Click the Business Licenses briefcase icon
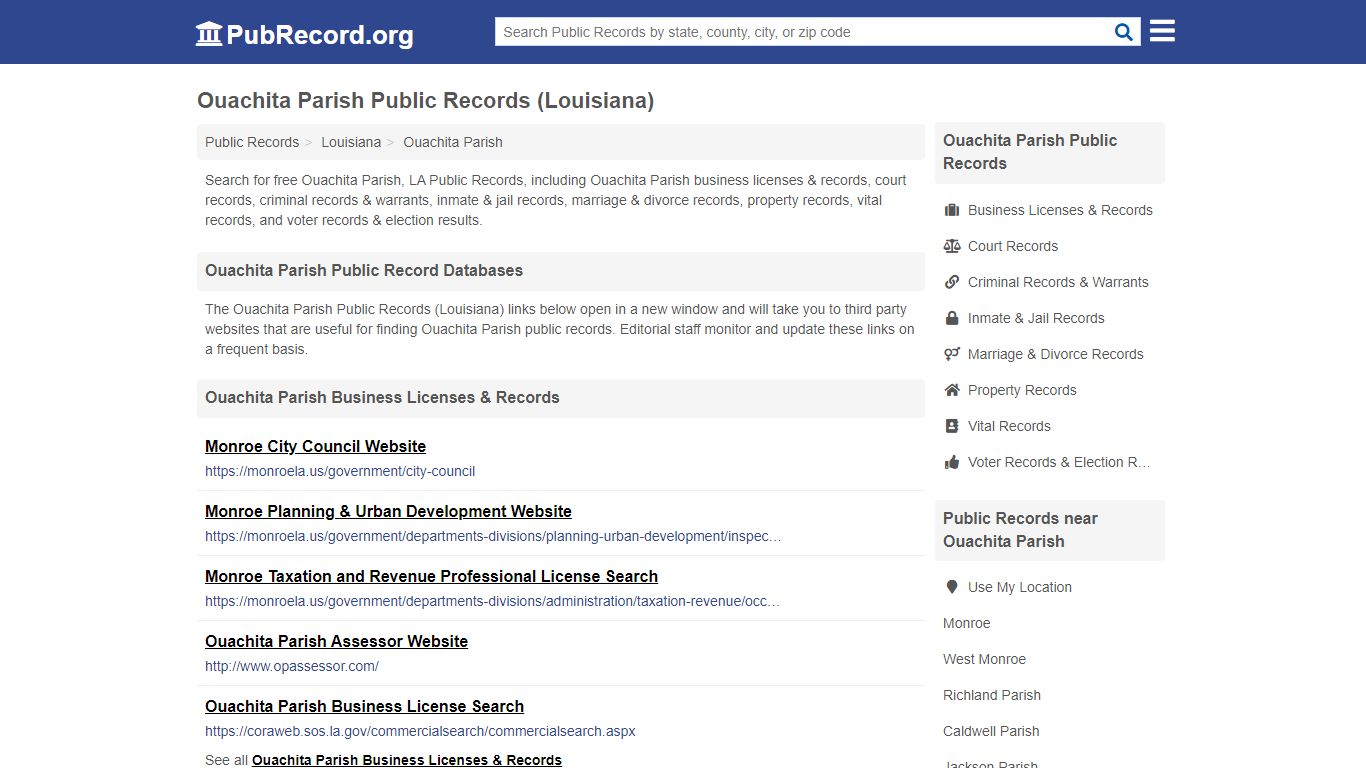The image size is (1366, 768). 952,210
